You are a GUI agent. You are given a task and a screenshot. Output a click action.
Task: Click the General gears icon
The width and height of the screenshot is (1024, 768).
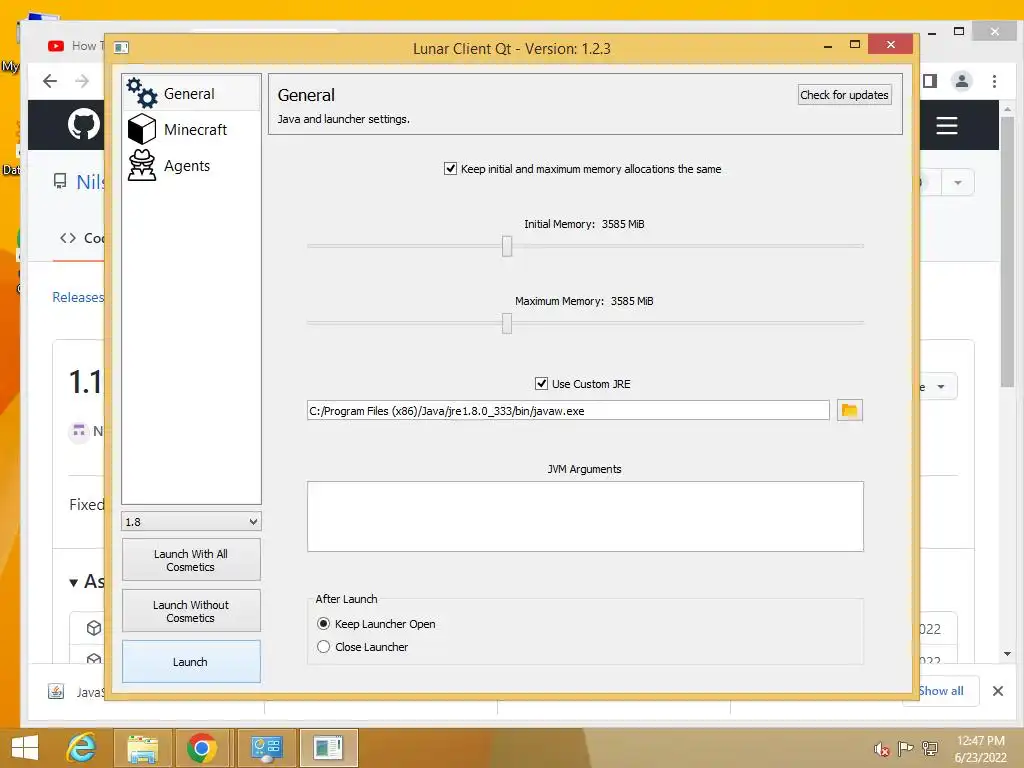pyautogui.click(x=142, y=93)
